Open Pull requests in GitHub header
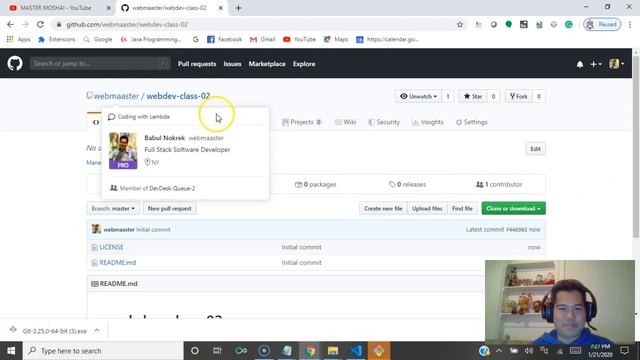This screenshot has width=640, height=360. click(197, 64)
